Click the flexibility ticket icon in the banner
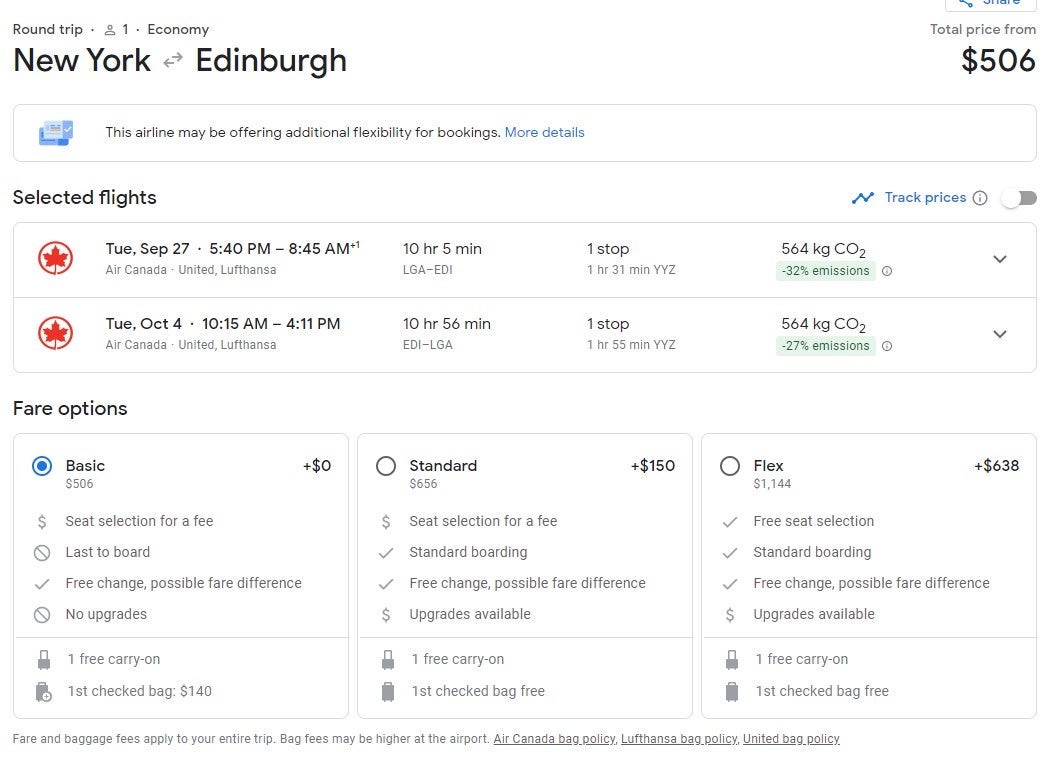 click(x=56, y=133)
